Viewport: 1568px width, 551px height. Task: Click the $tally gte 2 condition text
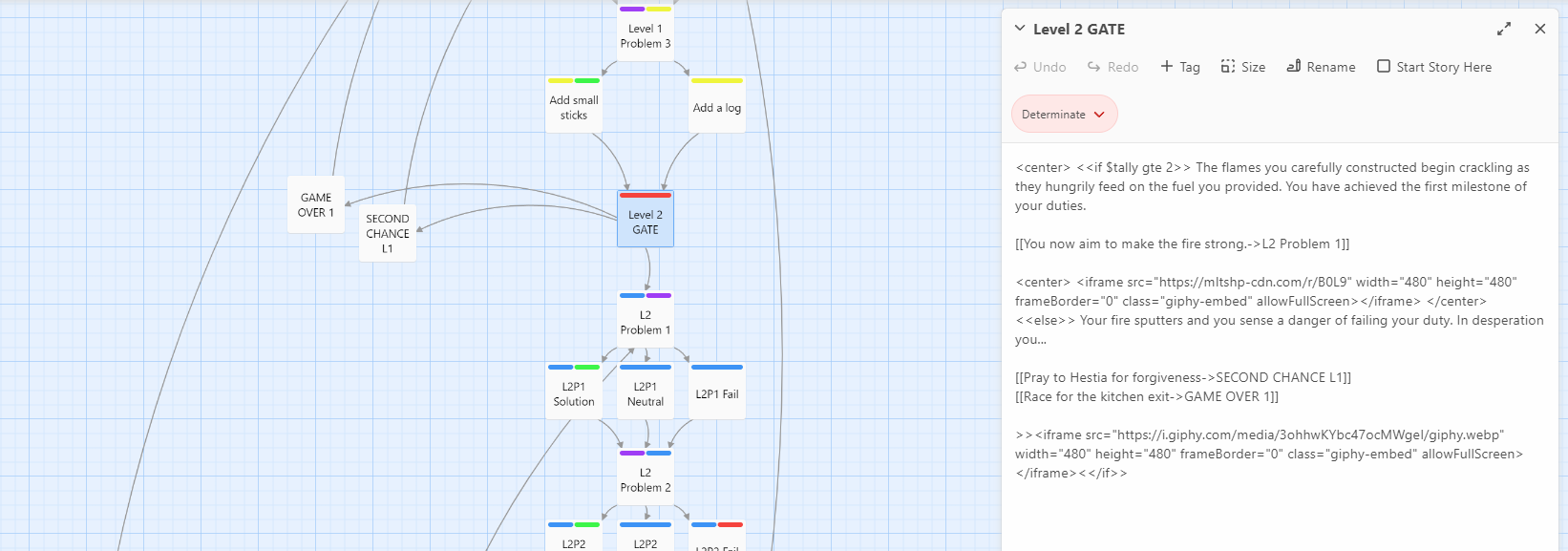[x=1134, y=167]
